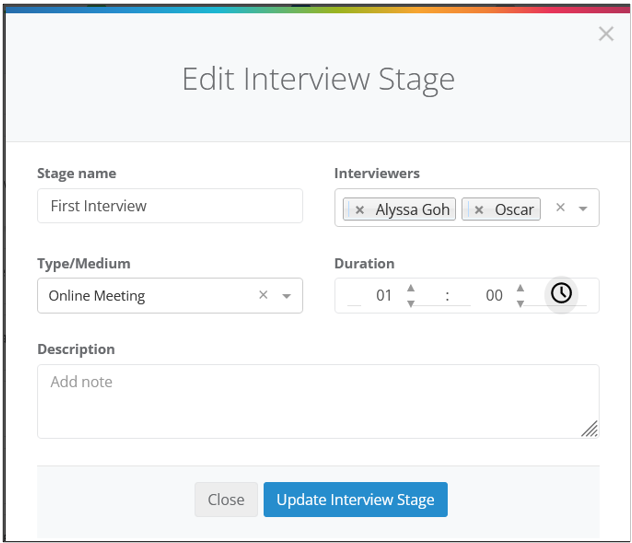This screenshot has width=632, height=543.
Task: Close the Edit Interview Stage dialog with X
Action: pos(606,34)
